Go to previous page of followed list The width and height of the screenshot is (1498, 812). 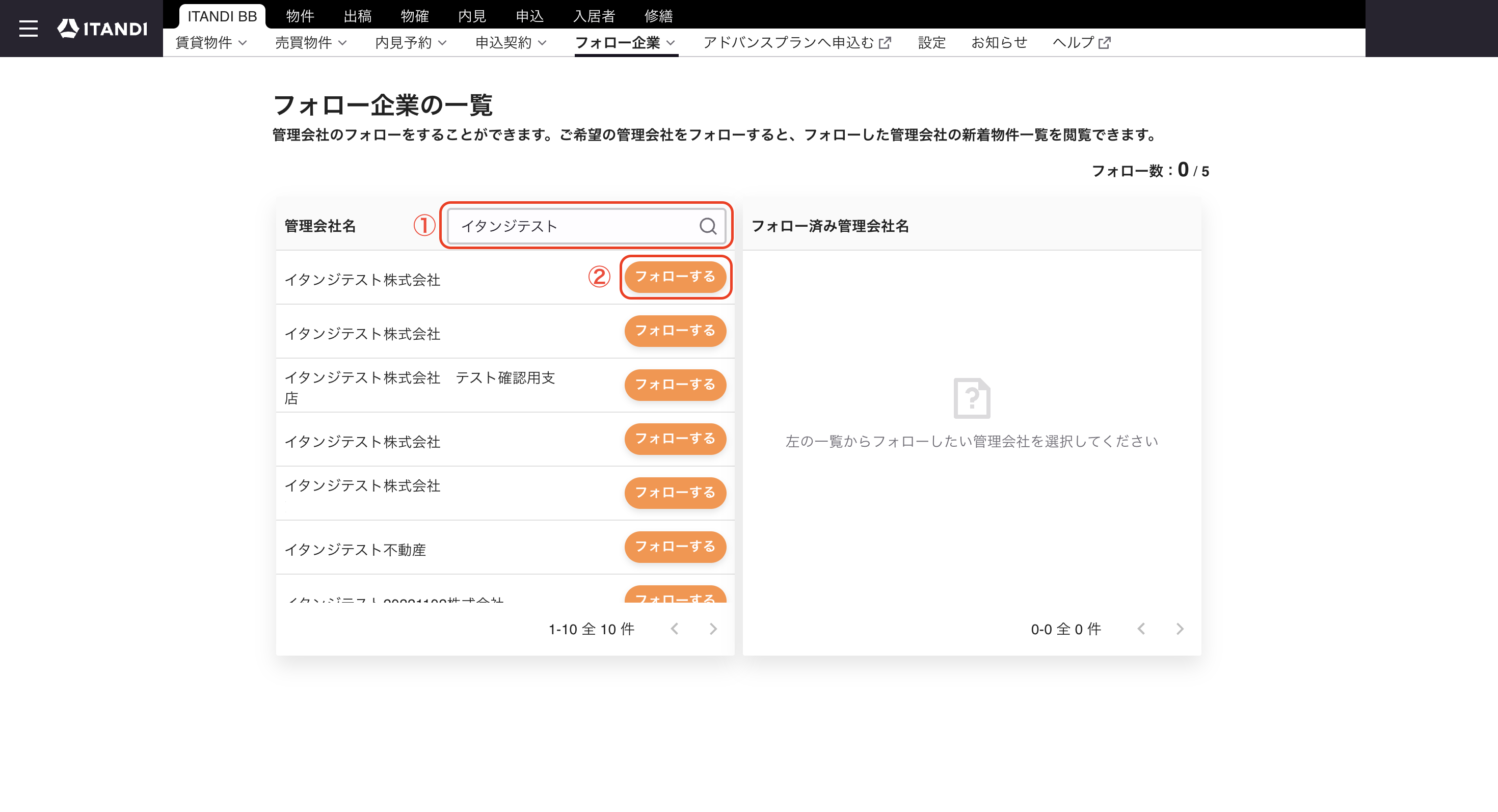[x=1141, y=628]
